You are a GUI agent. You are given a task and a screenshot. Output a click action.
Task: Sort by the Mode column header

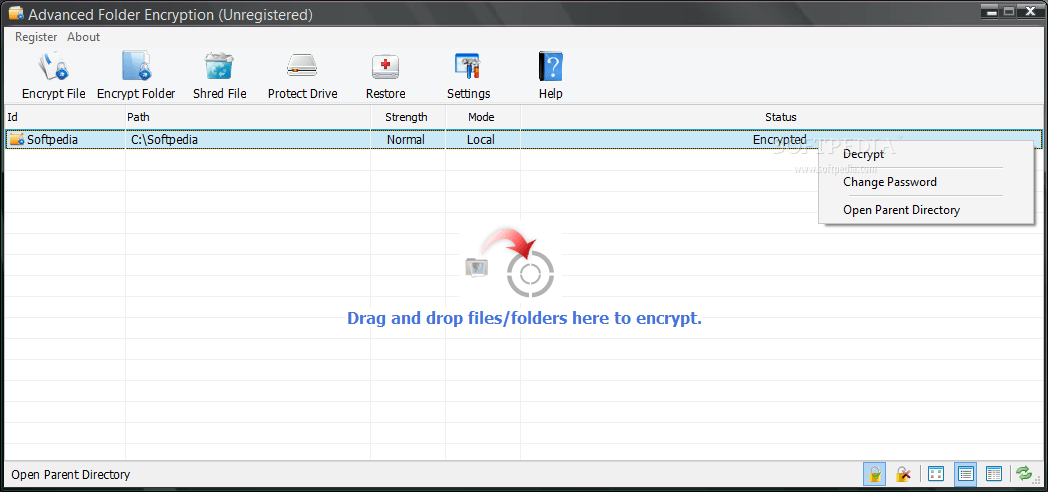click(483, 117)
